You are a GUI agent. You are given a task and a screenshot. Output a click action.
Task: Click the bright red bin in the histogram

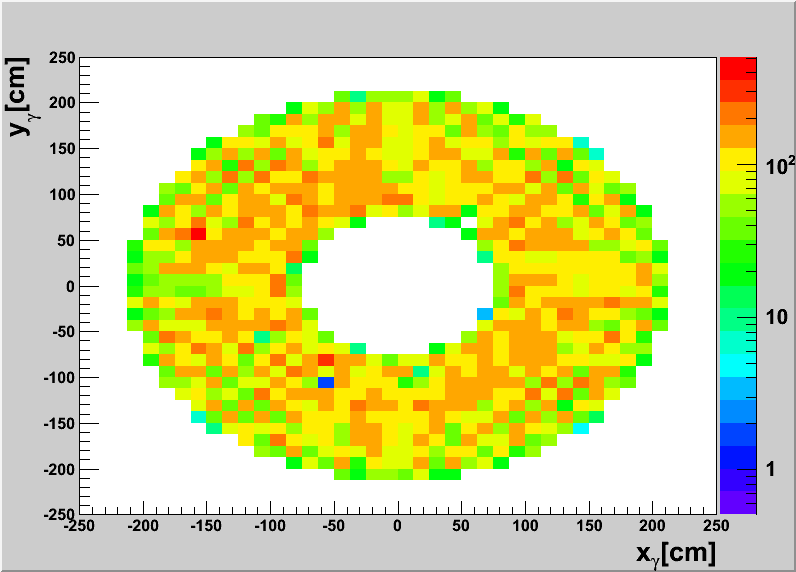198,234
